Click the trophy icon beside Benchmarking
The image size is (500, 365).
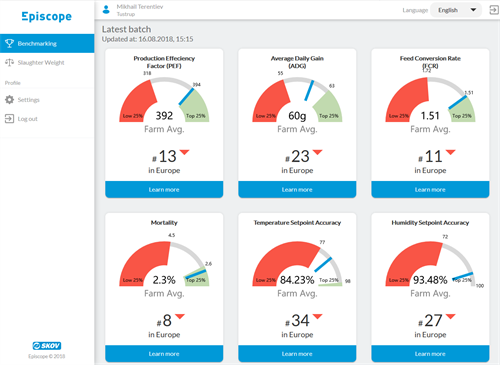(9, 43)
